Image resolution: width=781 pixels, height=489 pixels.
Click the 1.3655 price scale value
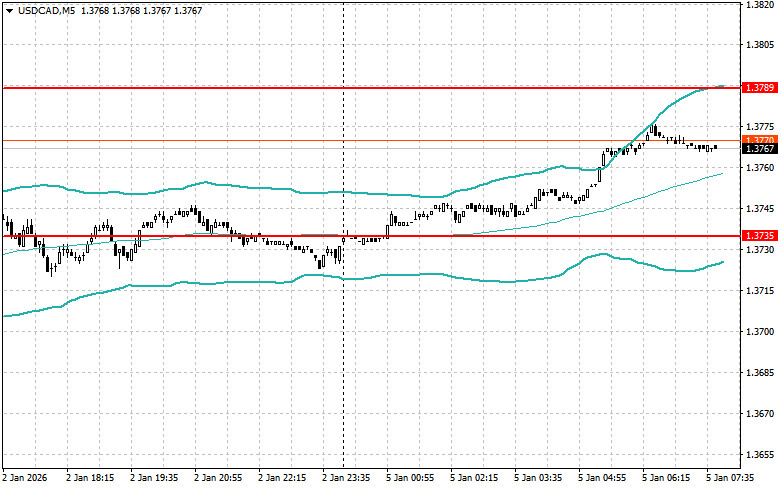pyautogui.click(x=760, y=455)
